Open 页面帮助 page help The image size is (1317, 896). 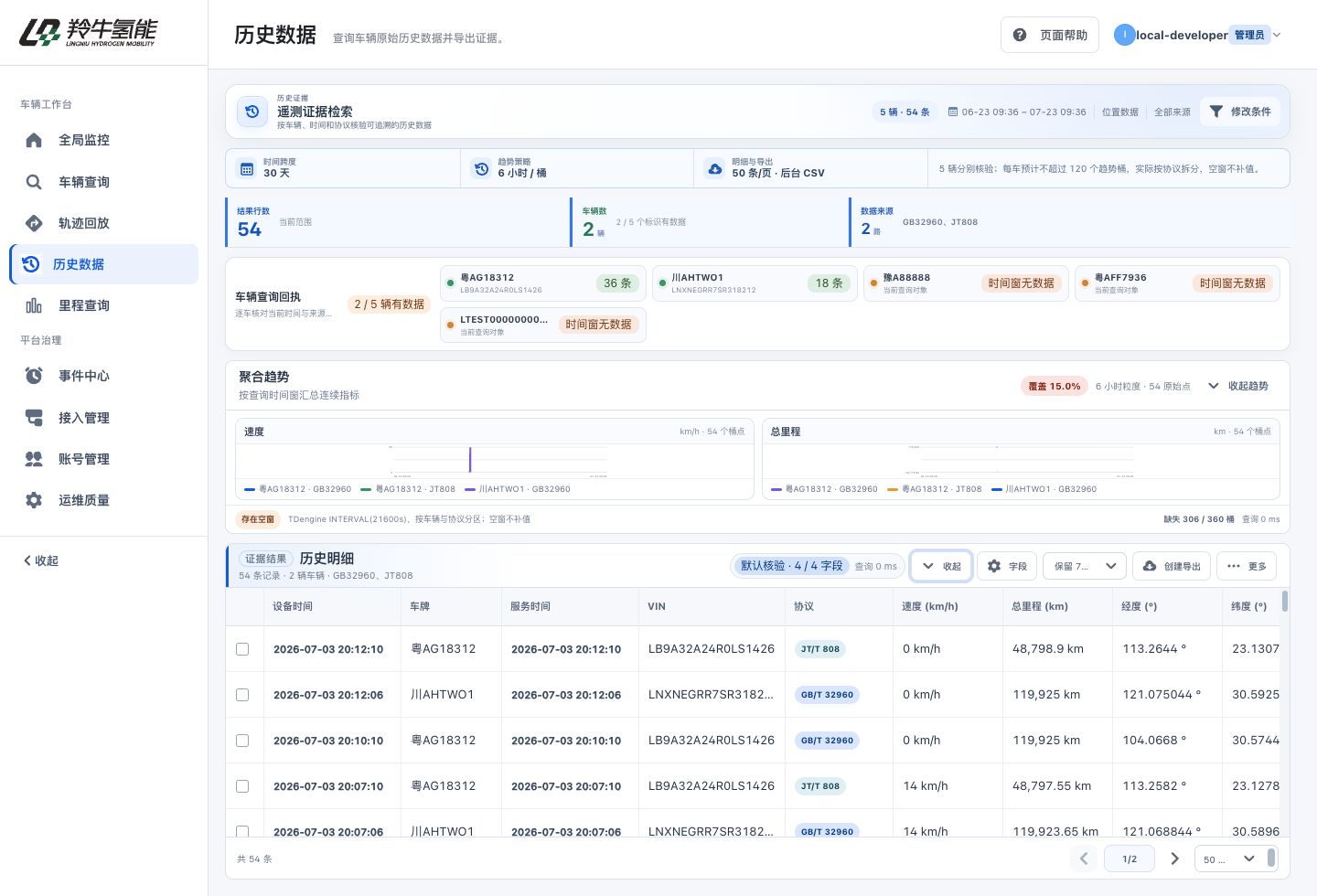[x=1050, y=35]
